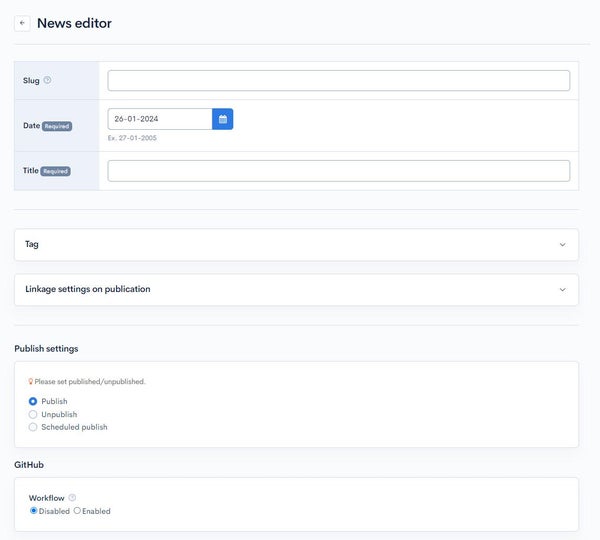Click the Title Required badge
The width and height of the screenshot is (600, 540).
pyautogui.click(x=55, y=171)
